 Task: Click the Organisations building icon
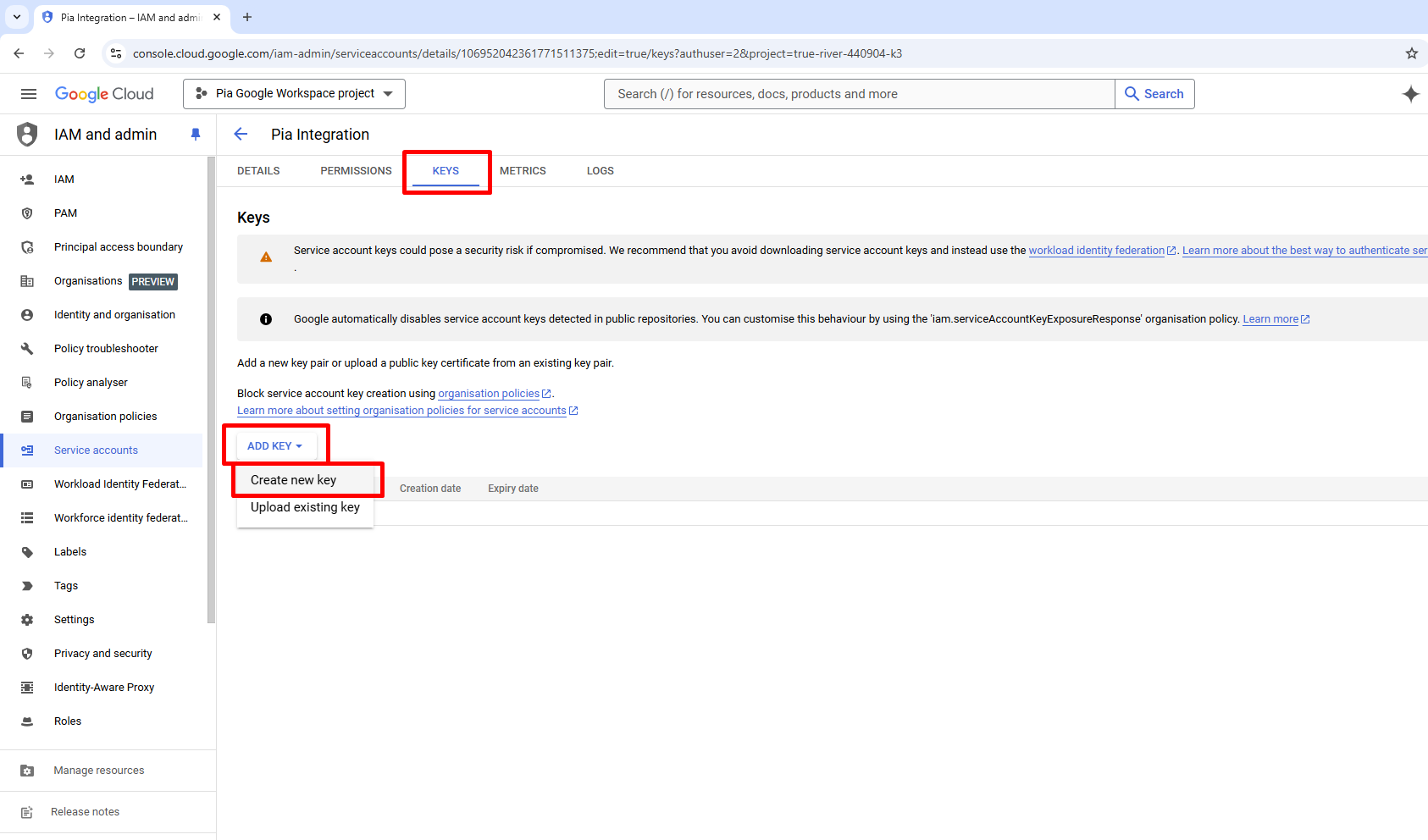click(27, 281)
